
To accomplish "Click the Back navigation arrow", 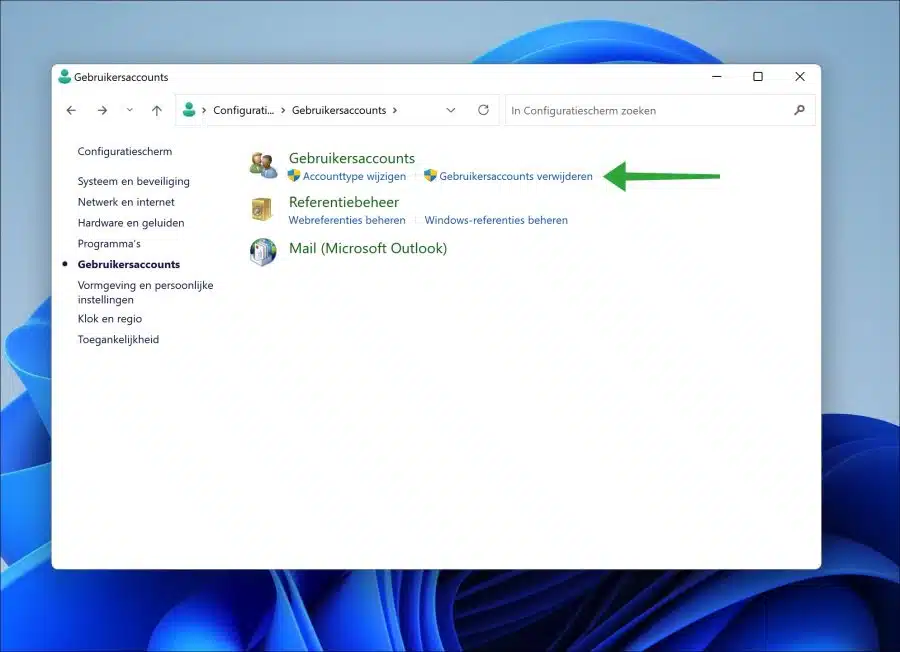I will (x=71, y=110).
